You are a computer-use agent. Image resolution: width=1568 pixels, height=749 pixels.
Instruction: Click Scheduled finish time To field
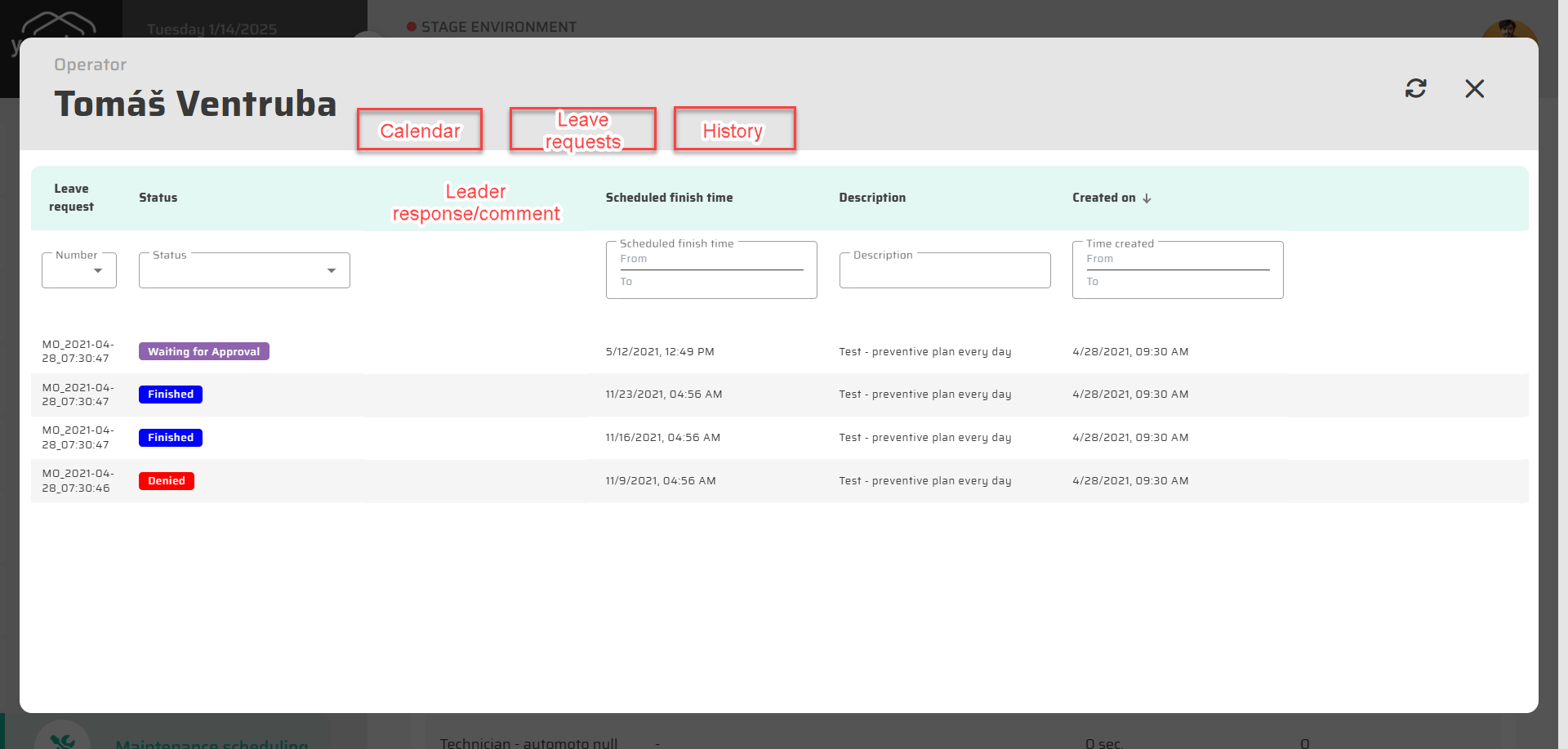click(x=710, y=282)
